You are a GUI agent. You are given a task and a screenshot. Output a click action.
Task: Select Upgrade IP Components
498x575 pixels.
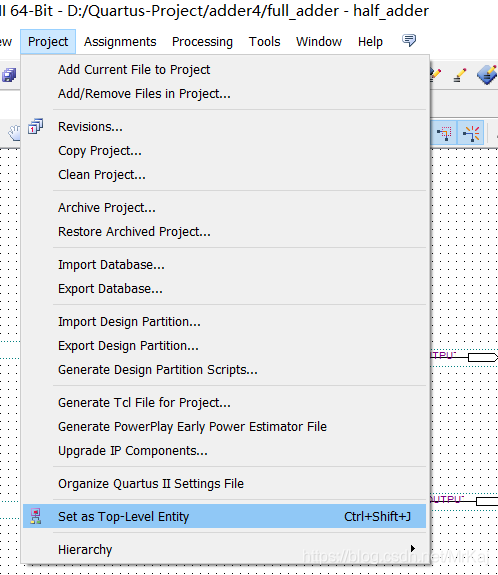[224, 451]
